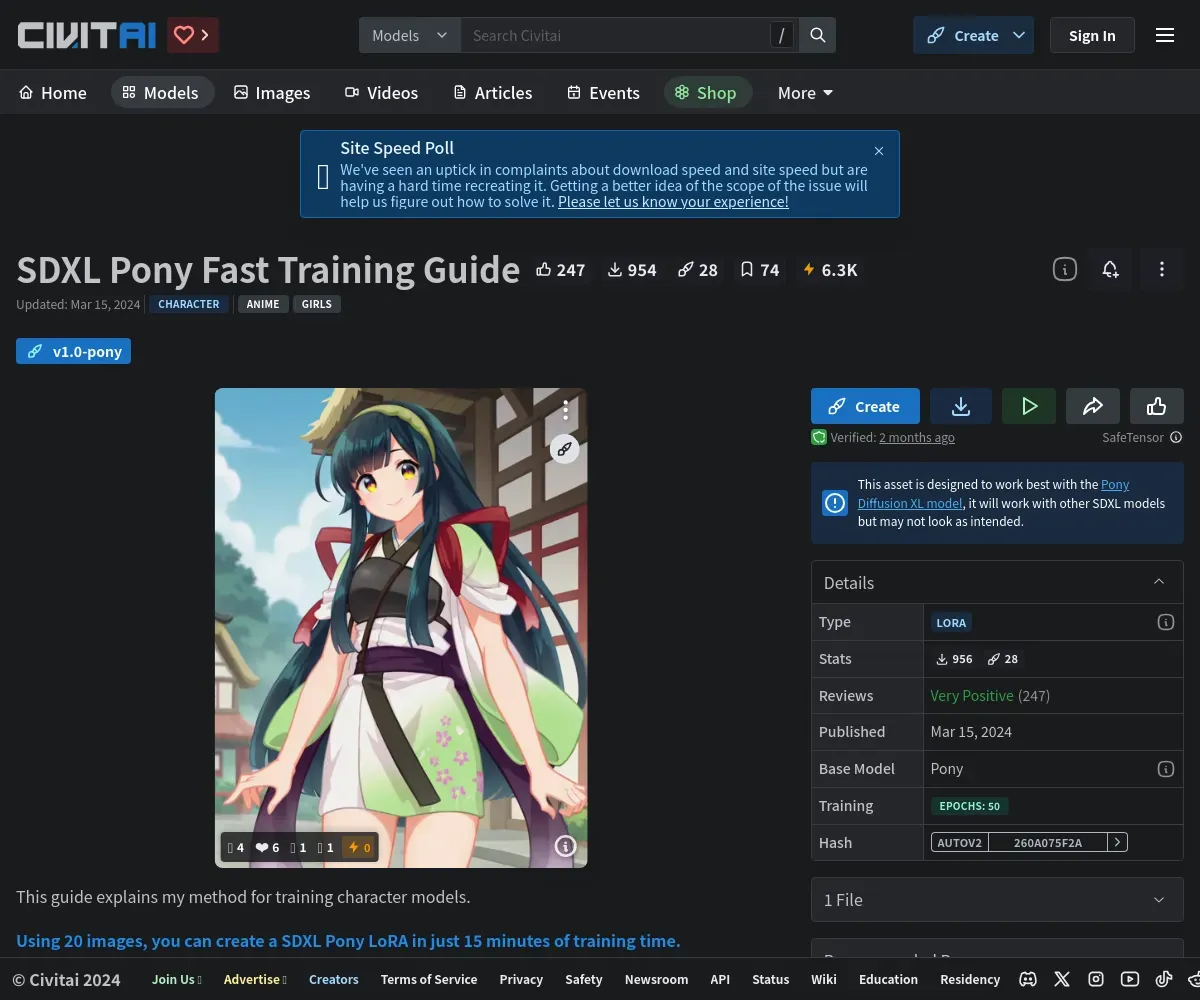Click the CHARACTER tag
The image size is (1200, 1000).
pyautogui.click(x=189, y=304)
